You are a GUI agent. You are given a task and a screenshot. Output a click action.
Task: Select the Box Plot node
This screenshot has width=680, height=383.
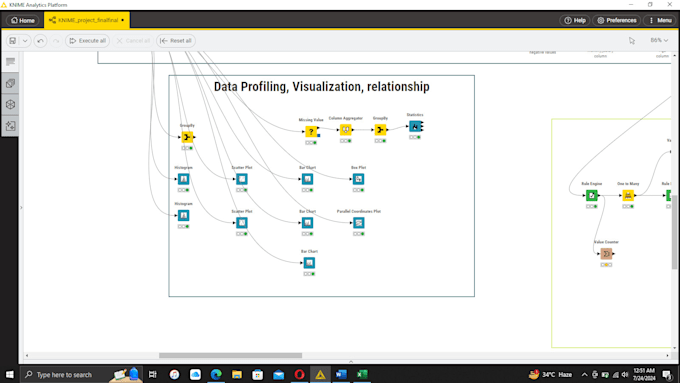[358, 179]
